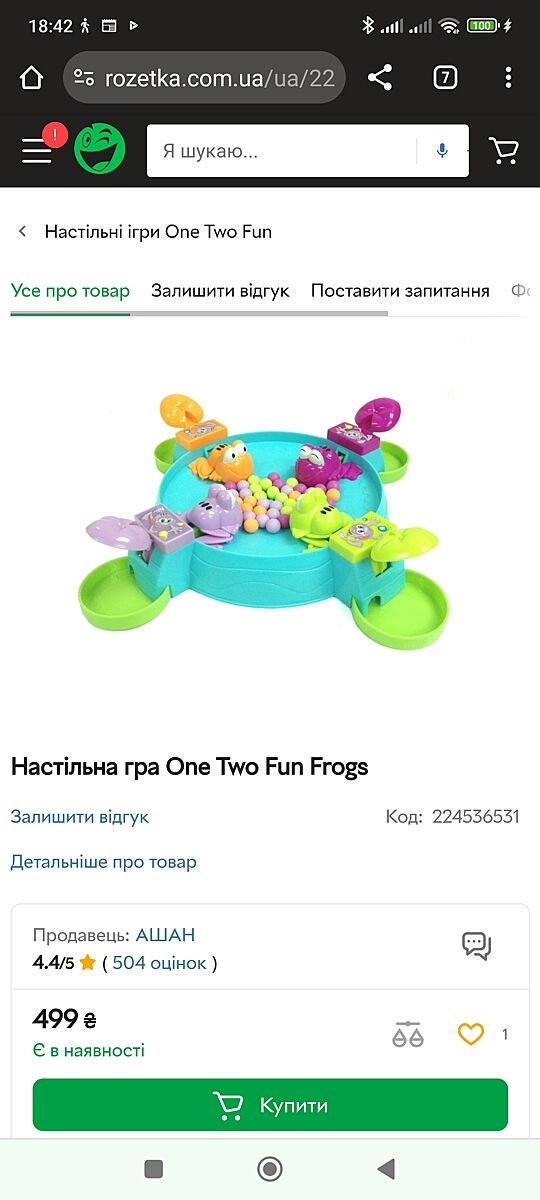Tap the browser share icon
This screenshot has height=1200, width=540.
[380, 77]
